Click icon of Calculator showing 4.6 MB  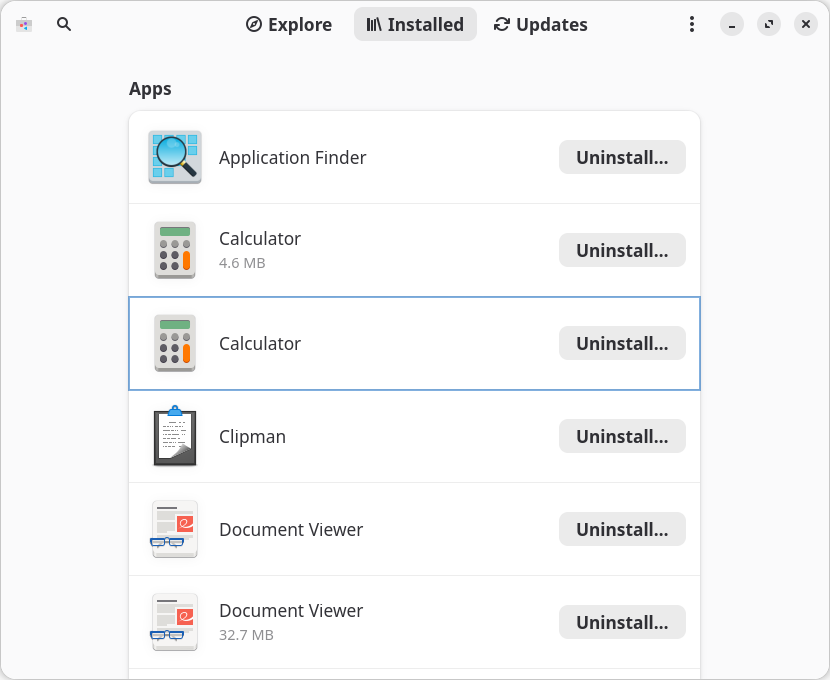[175, 250]
